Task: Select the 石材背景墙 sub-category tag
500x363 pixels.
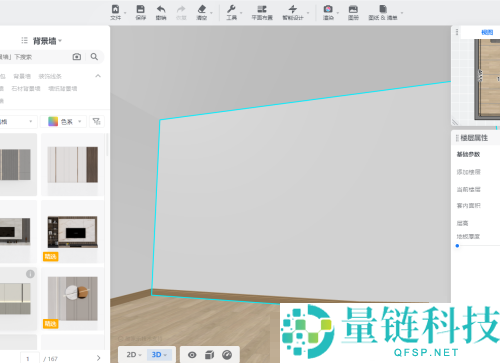Action: click(26, 88)
